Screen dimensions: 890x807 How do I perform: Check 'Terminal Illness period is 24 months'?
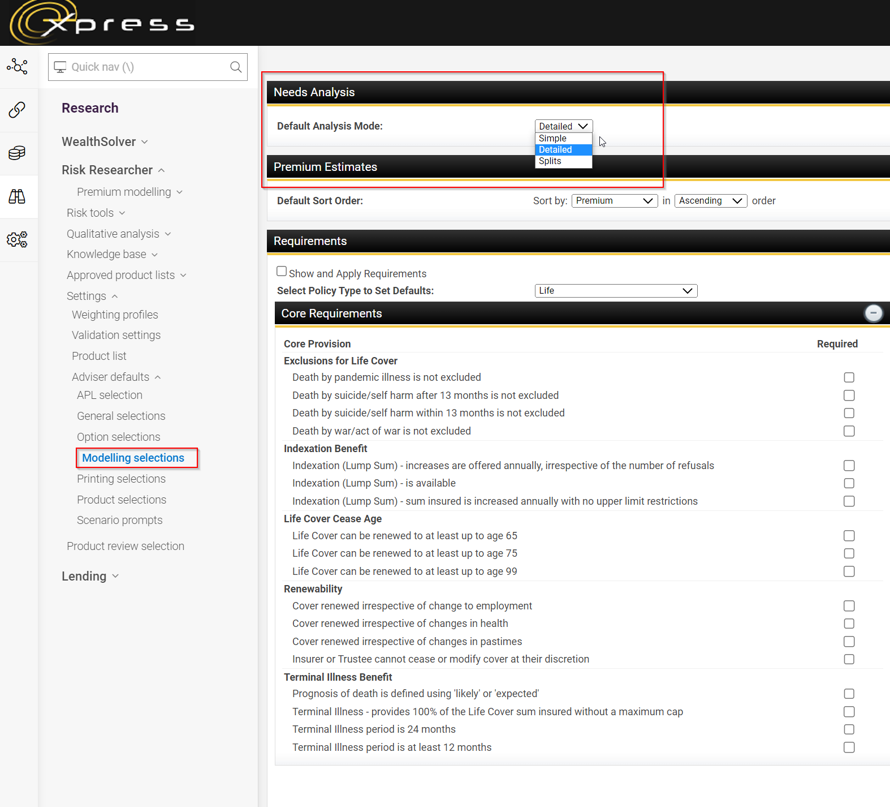[x=849, y=730]
